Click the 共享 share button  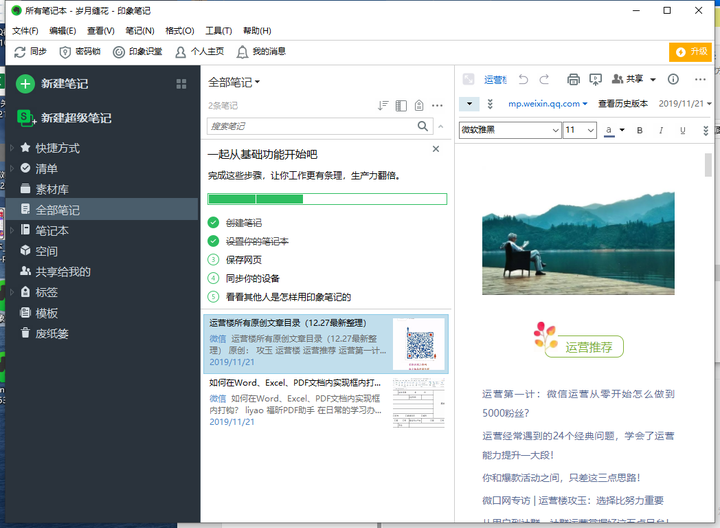click(627, 79)
